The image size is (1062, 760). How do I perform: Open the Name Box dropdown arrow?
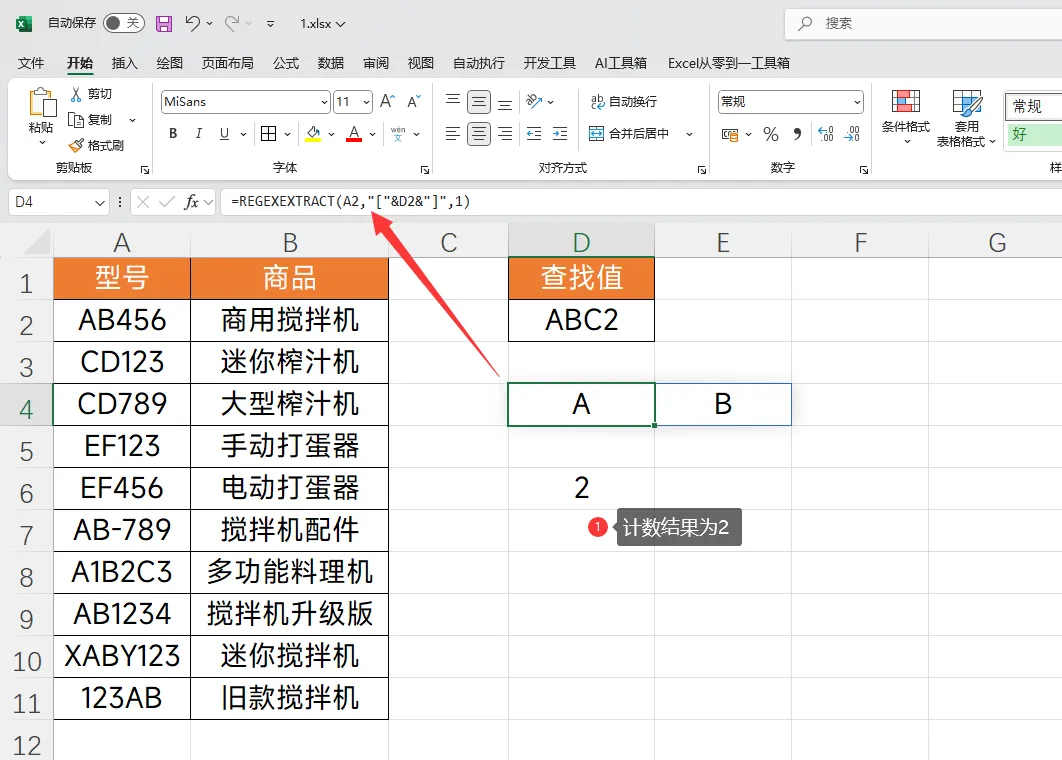click(x=100, y=203)
